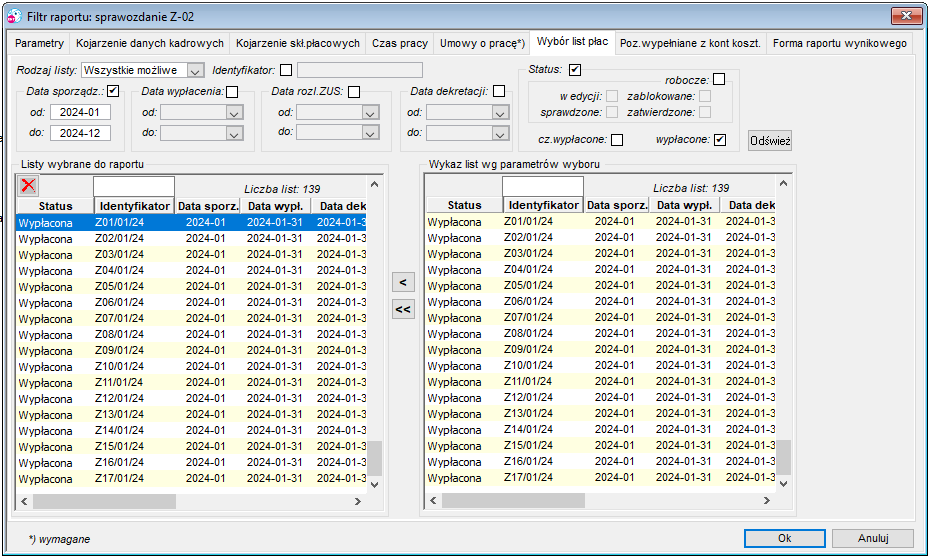929x557 pixels.
Task: Open the Kojarzenie skł.płacowych tab
Action: [297, 43]
